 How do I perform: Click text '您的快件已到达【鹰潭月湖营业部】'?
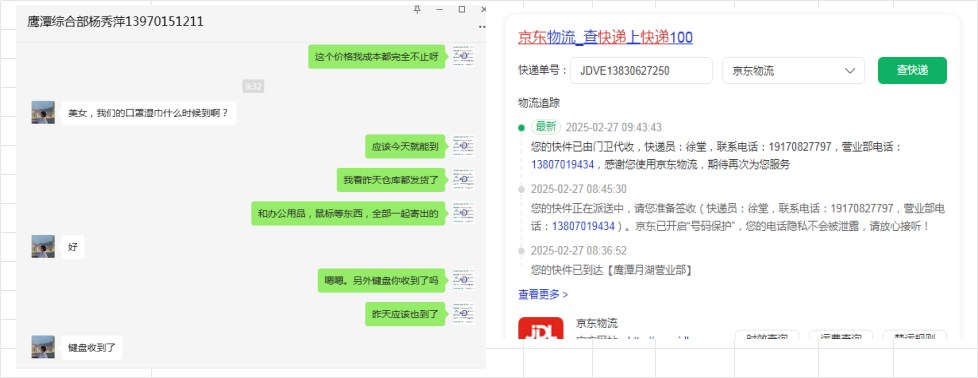coord(611,271)
